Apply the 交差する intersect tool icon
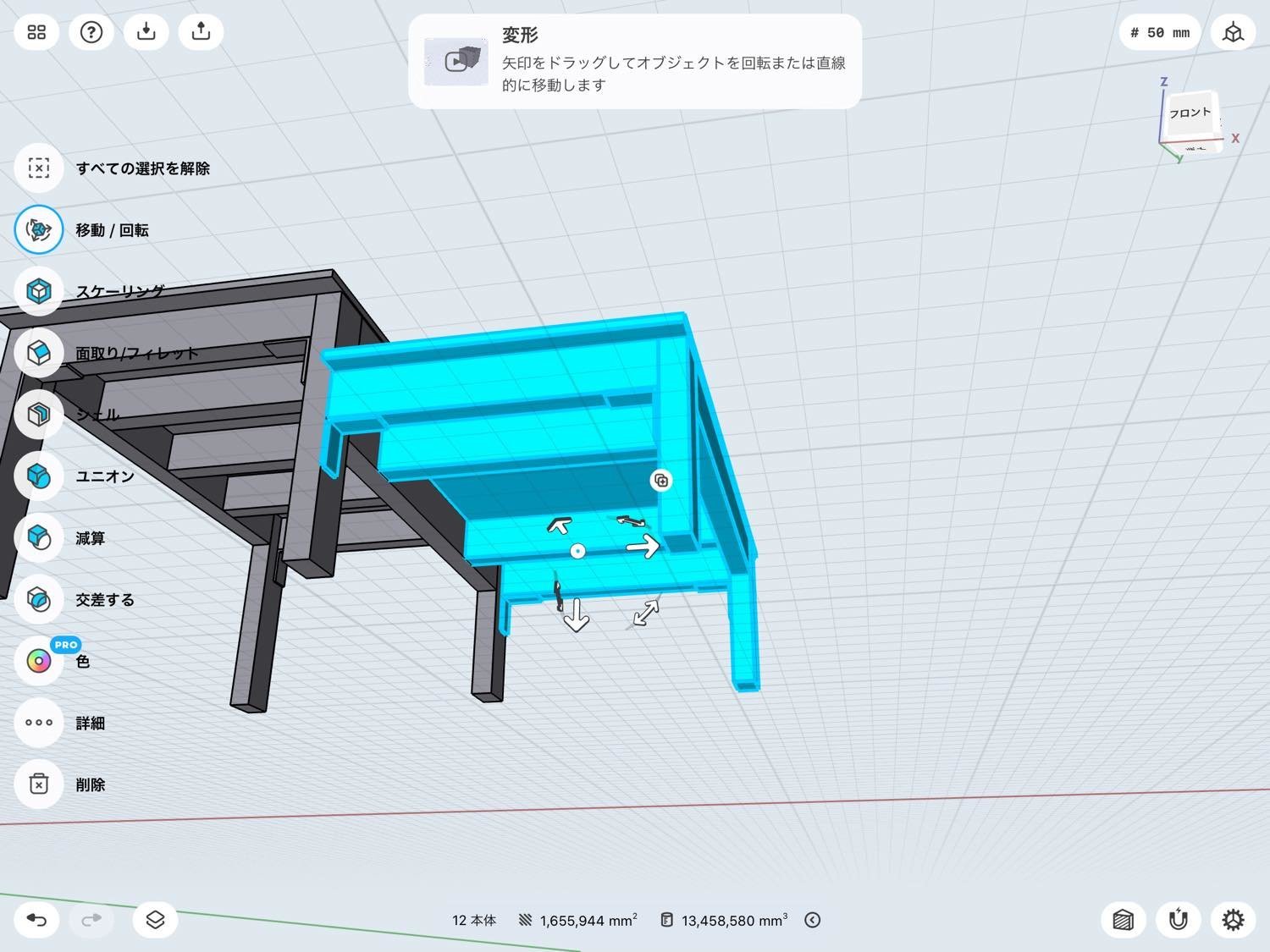This screenshot has height=952, width=1270. point(39,599)
